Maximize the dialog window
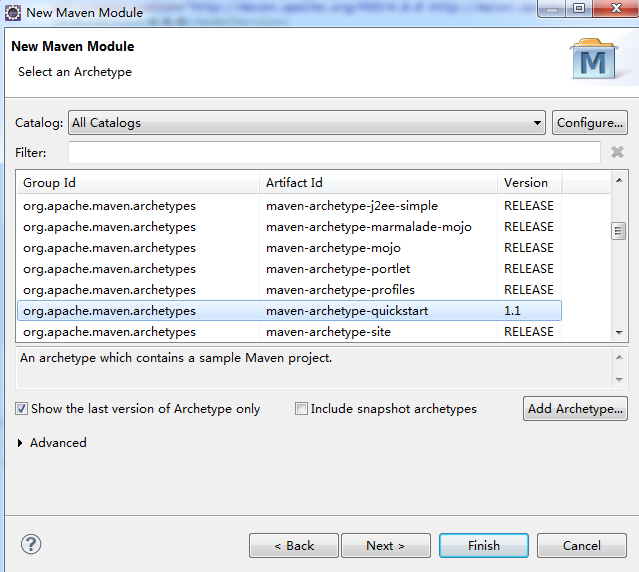639x572 pixels. (x=579, y=8)
